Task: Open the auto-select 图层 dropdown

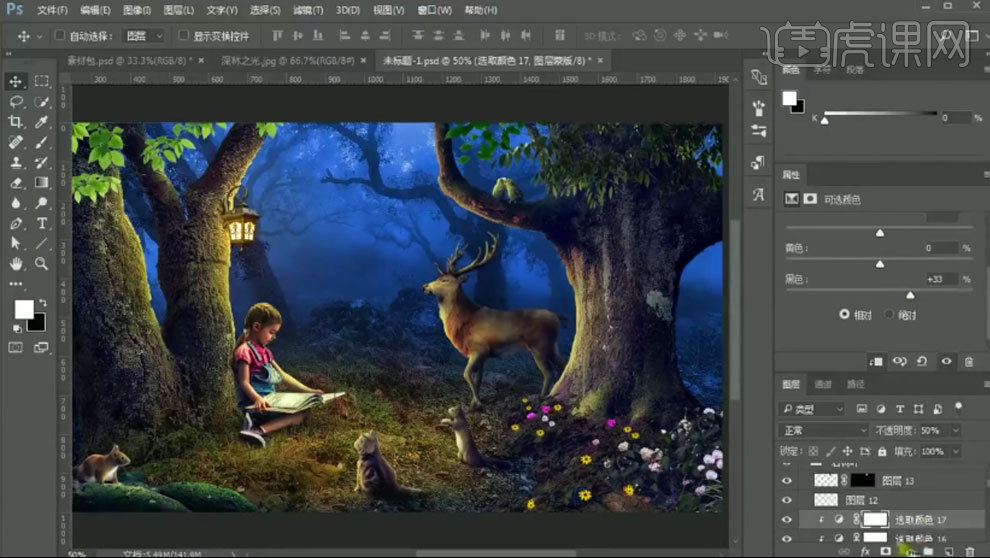Action: pos(143,36)
